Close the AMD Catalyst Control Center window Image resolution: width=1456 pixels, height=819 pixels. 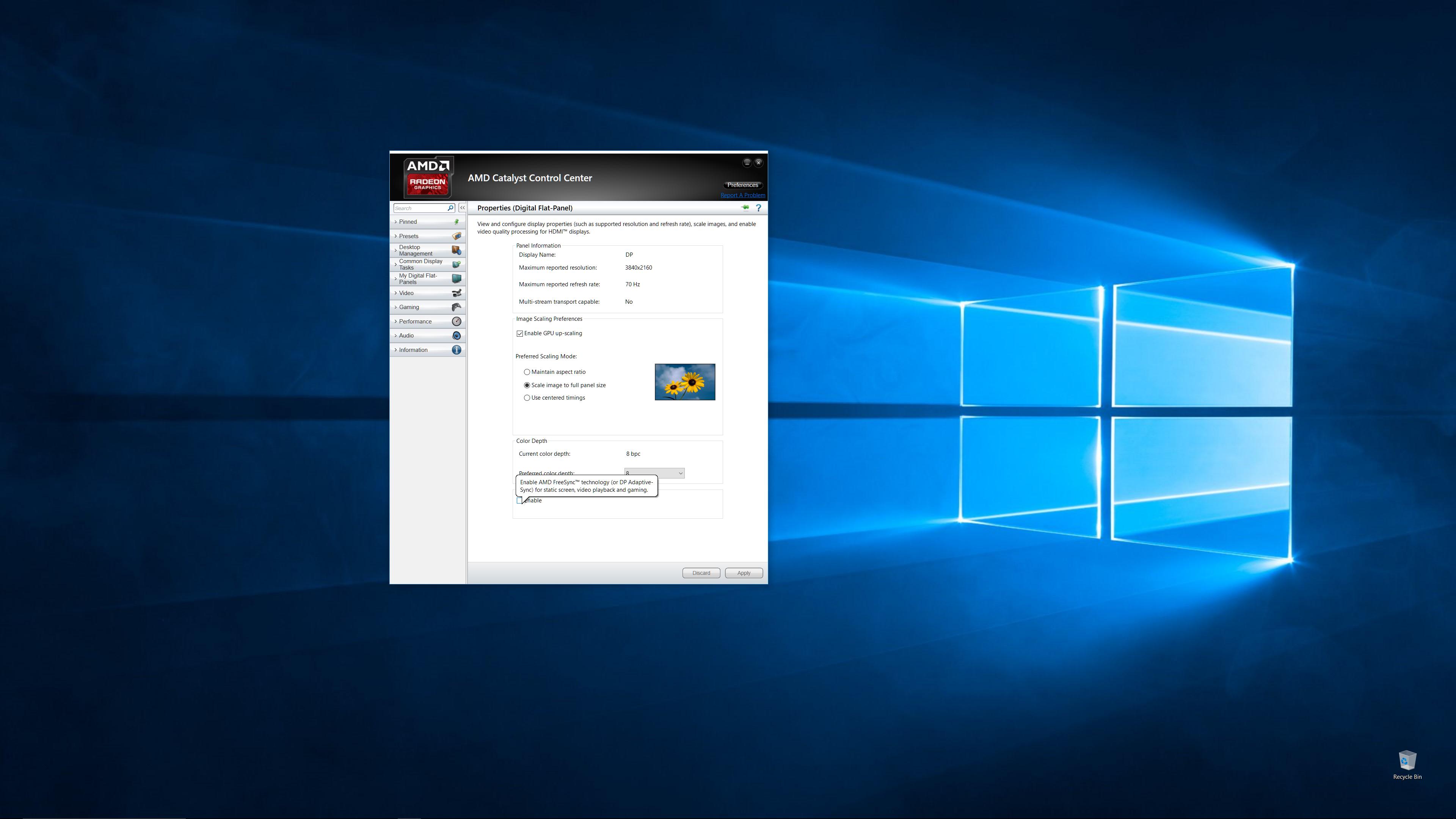[x=758, y=163]
